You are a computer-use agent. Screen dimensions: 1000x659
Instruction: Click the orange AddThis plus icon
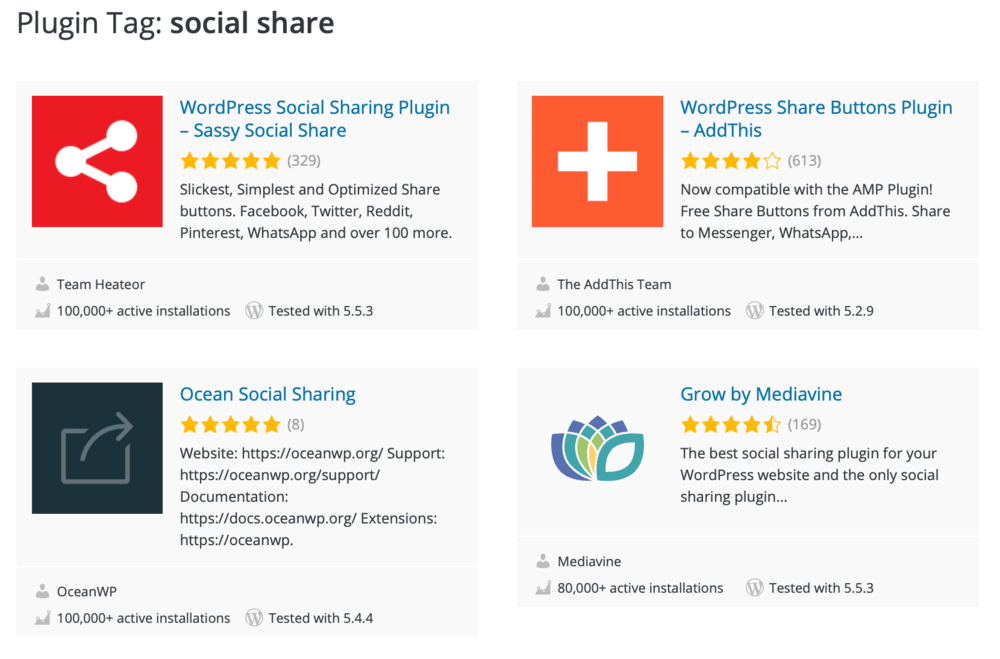point(596,161)
